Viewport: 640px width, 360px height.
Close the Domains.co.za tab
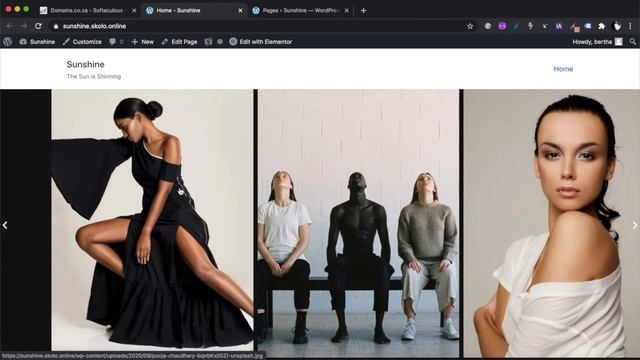(134, 11)
